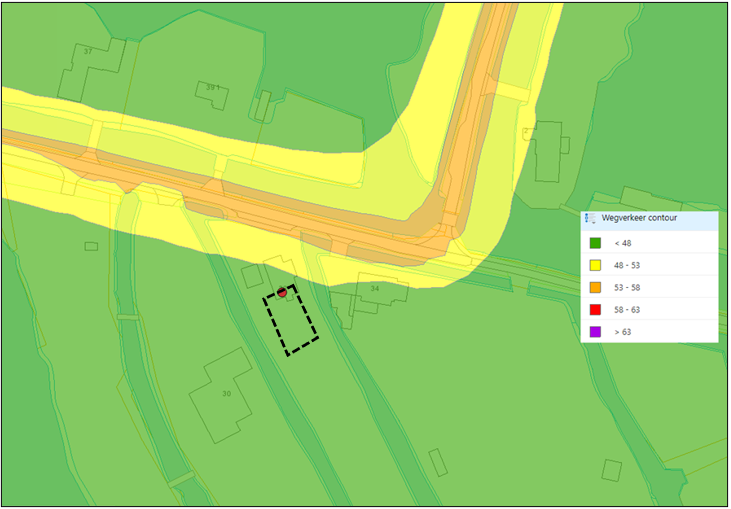Image resolution: width=731 pixels, height=509 pixels.
Task: Click the '< 48' legend label
Action: (x=623, y=243)
